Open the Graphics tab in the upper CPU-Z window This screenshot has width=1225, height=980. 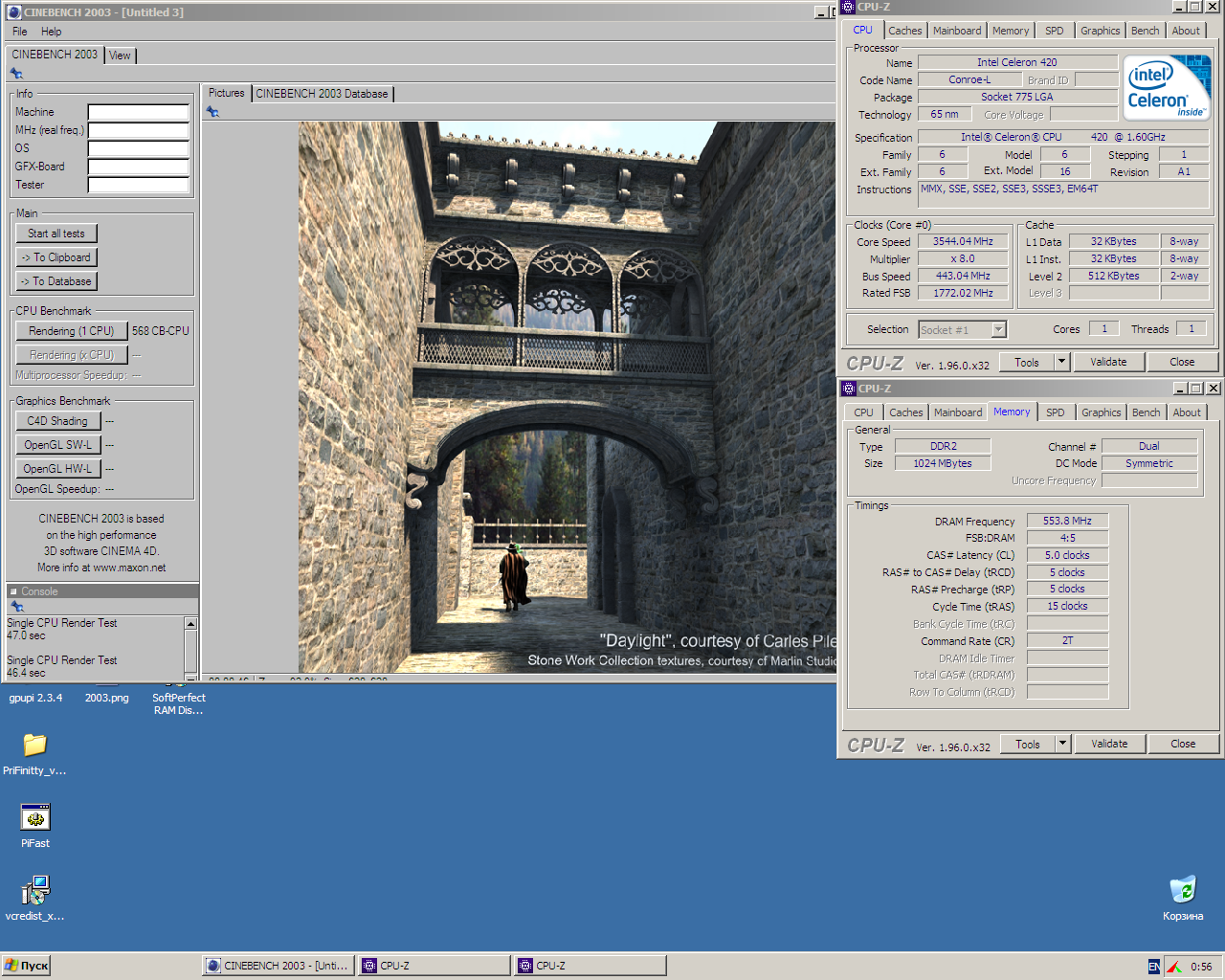1101,31
